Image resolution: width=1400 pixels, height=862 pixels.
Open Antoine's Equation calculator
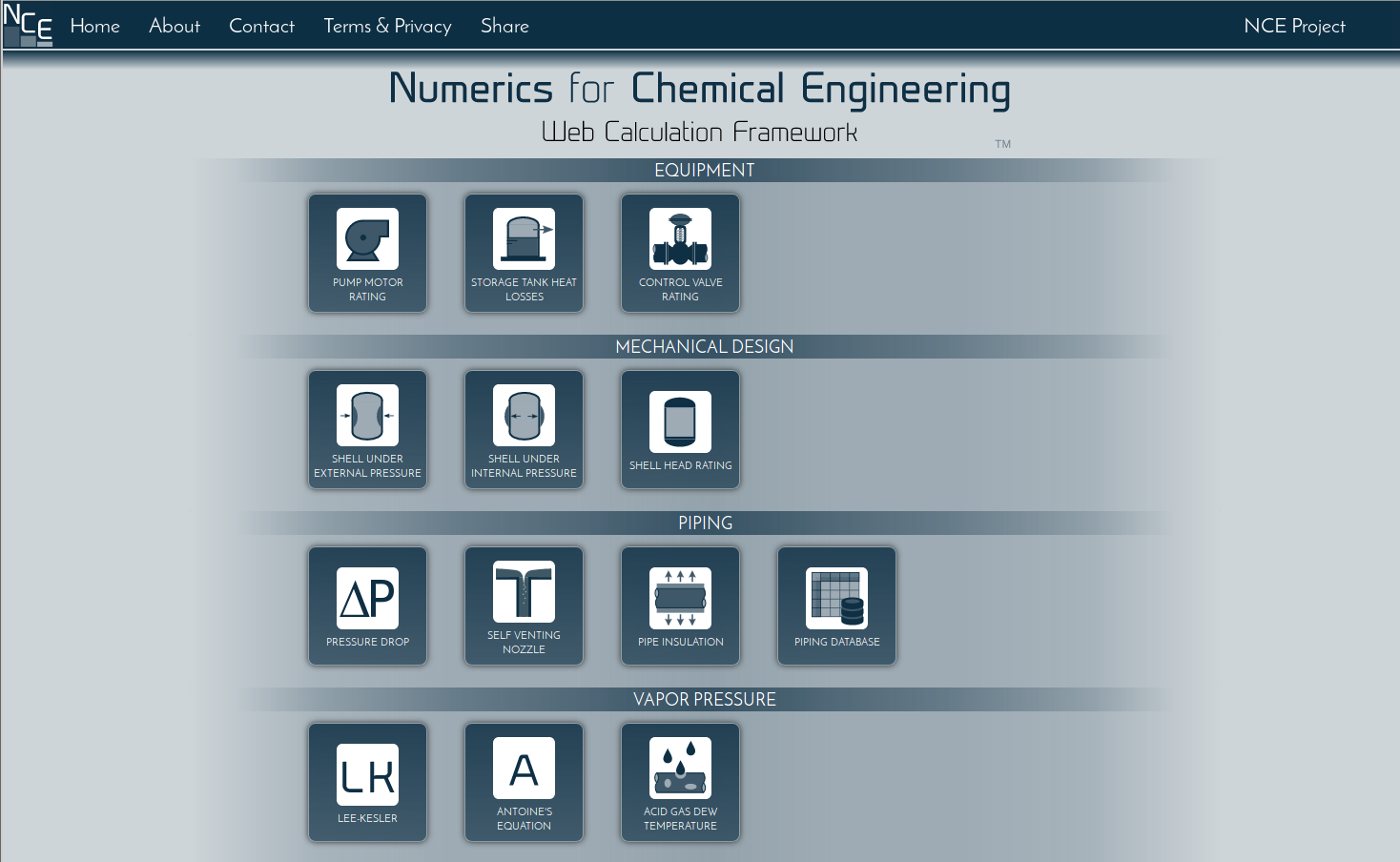[x=524, y=782]
